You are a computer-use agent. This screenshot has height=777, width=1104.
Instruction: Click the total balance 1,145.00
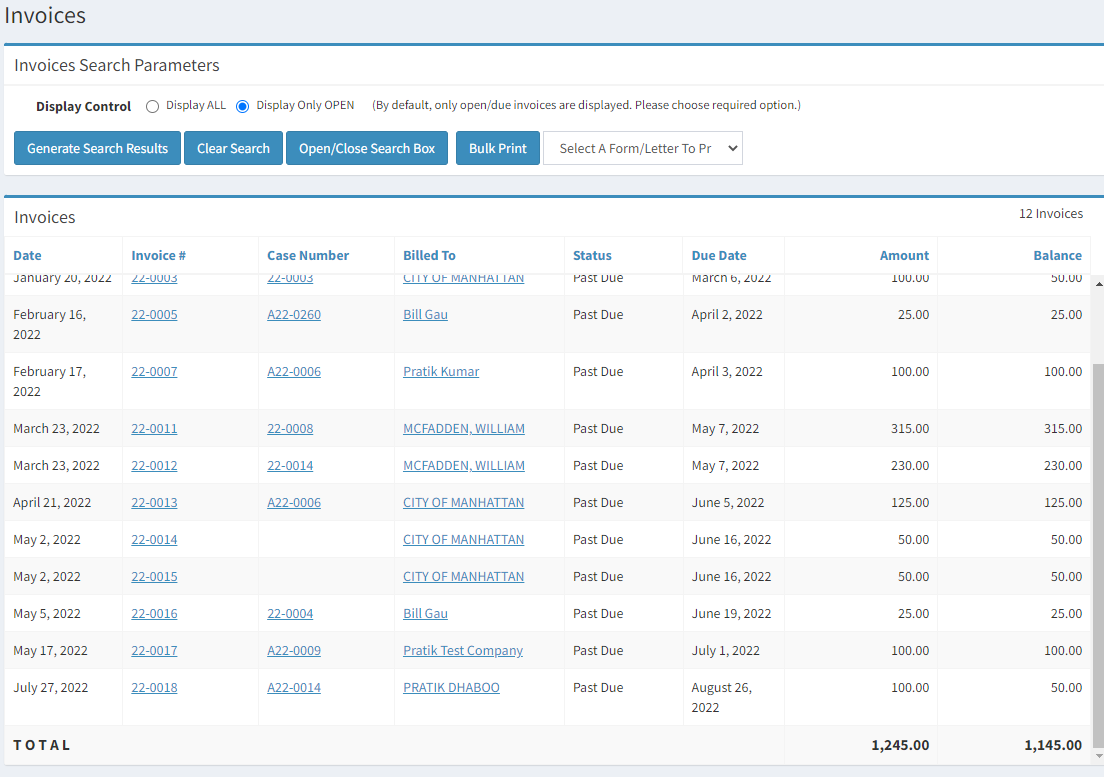click(x=1053, y=745)
